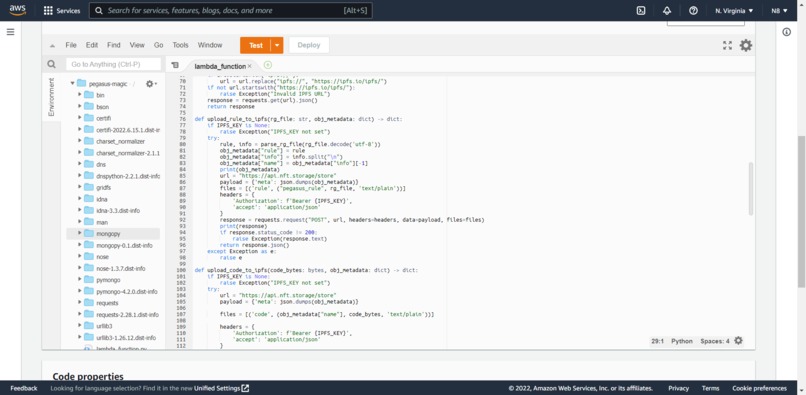Toggle fullscreen editor icon
806x395 pixels.
coord(727,45)
